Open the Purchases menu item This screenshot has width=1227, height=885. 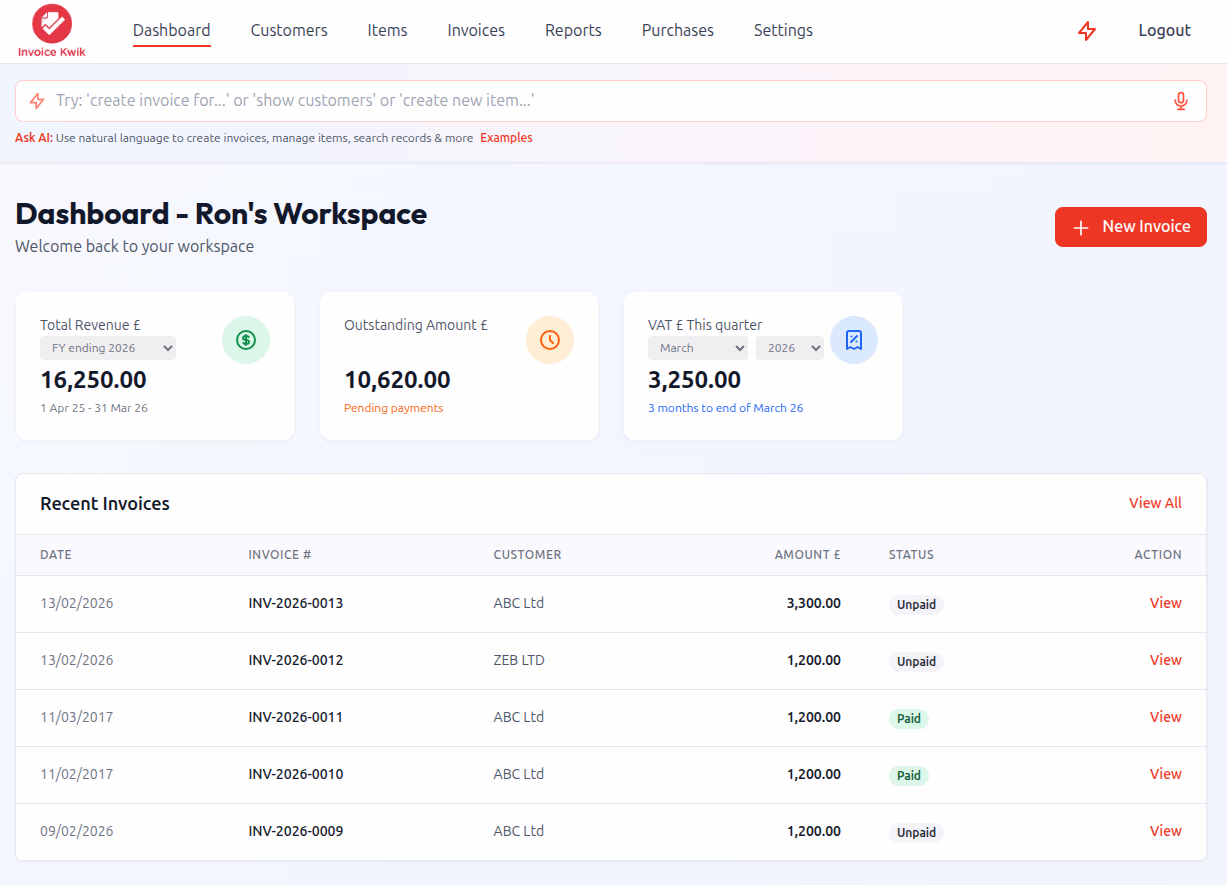[x=678, y=30]
